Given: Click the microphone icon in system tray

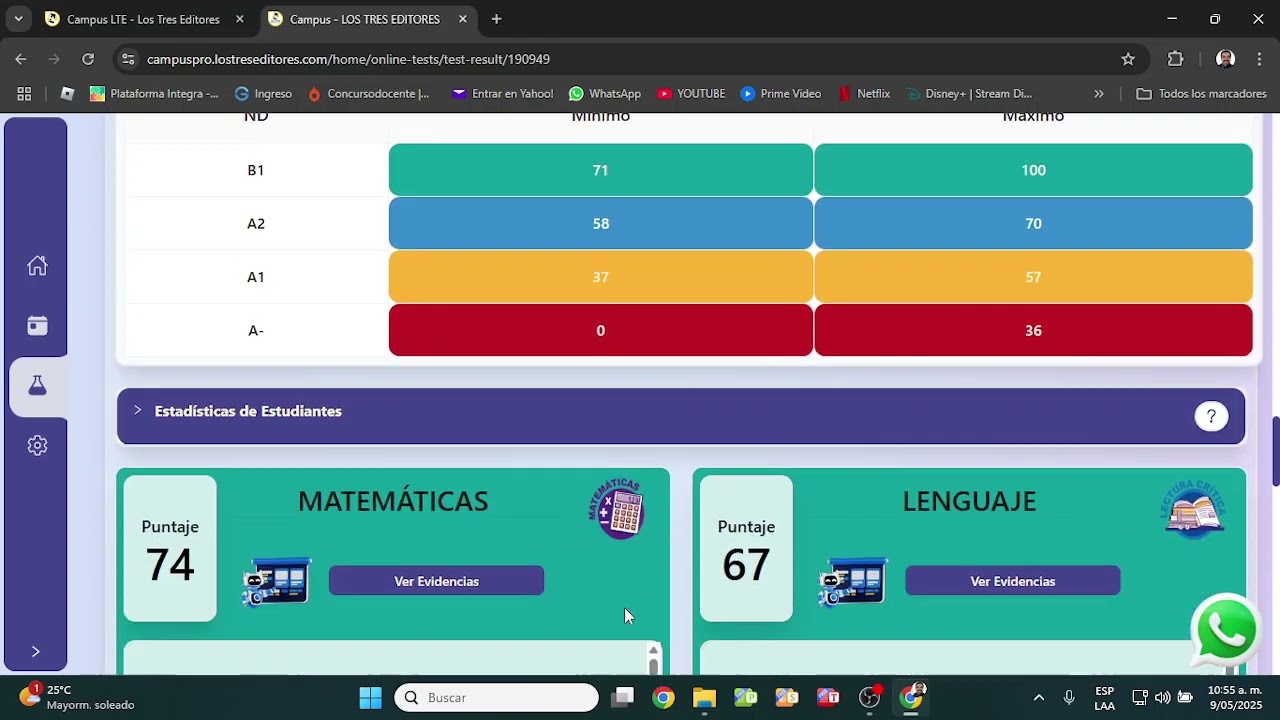Looking at the screenshot, I should (1069, 697).
